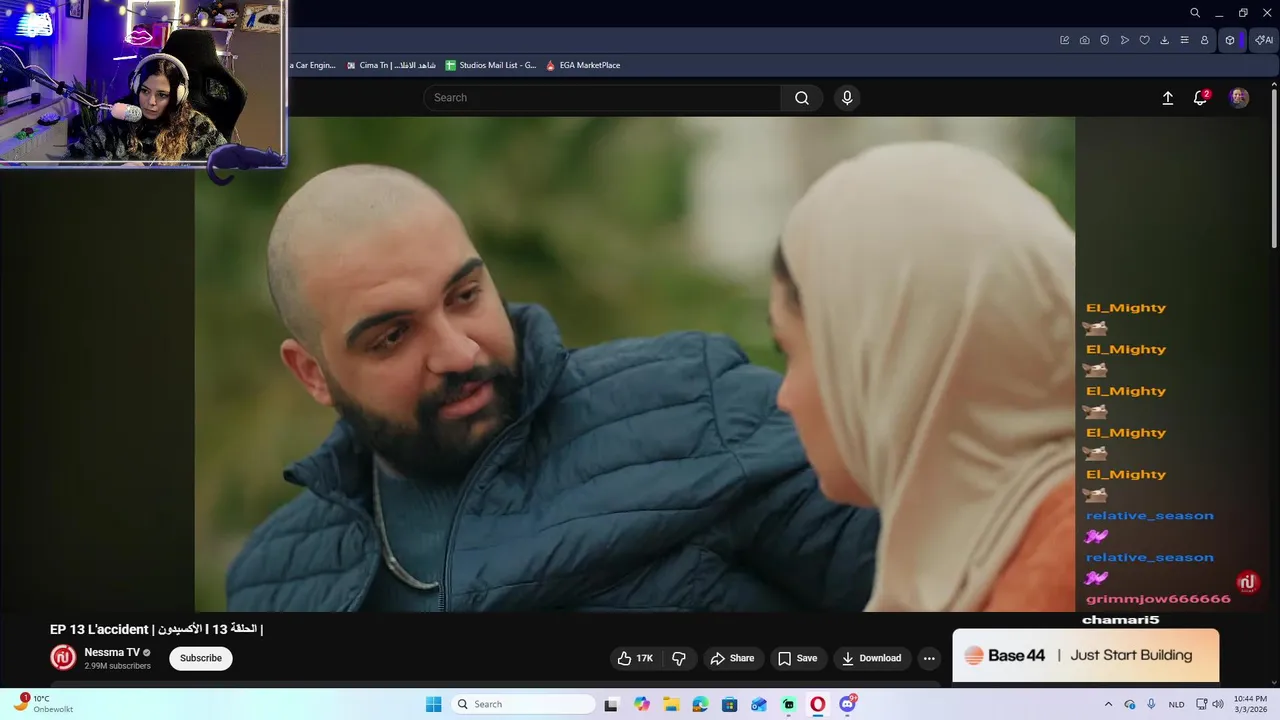Open browser downloads tray icon
This screenshot has width=1280, height=720.
click(x=1165, y=40)
